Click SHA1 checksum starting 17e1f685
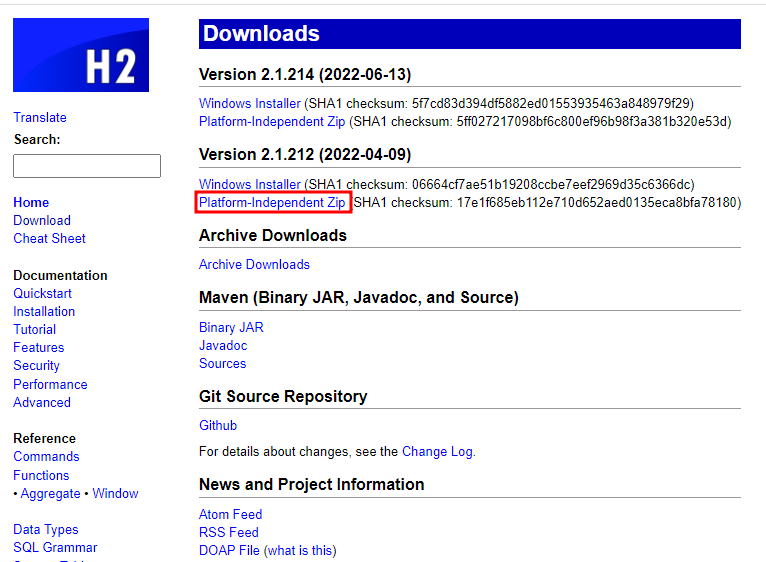The height and width of the screenshot is (562, 766). click(x=596, y=202)
